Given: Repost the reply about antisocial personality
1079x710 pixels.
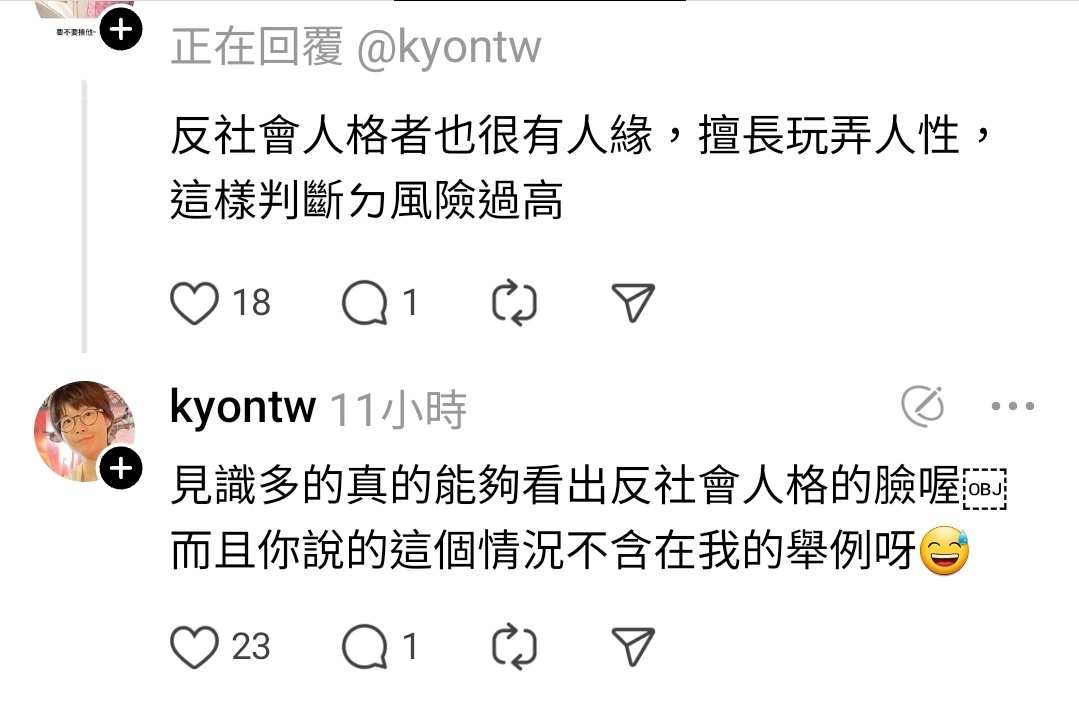Looking at the screenshot, I should [514, 303].
